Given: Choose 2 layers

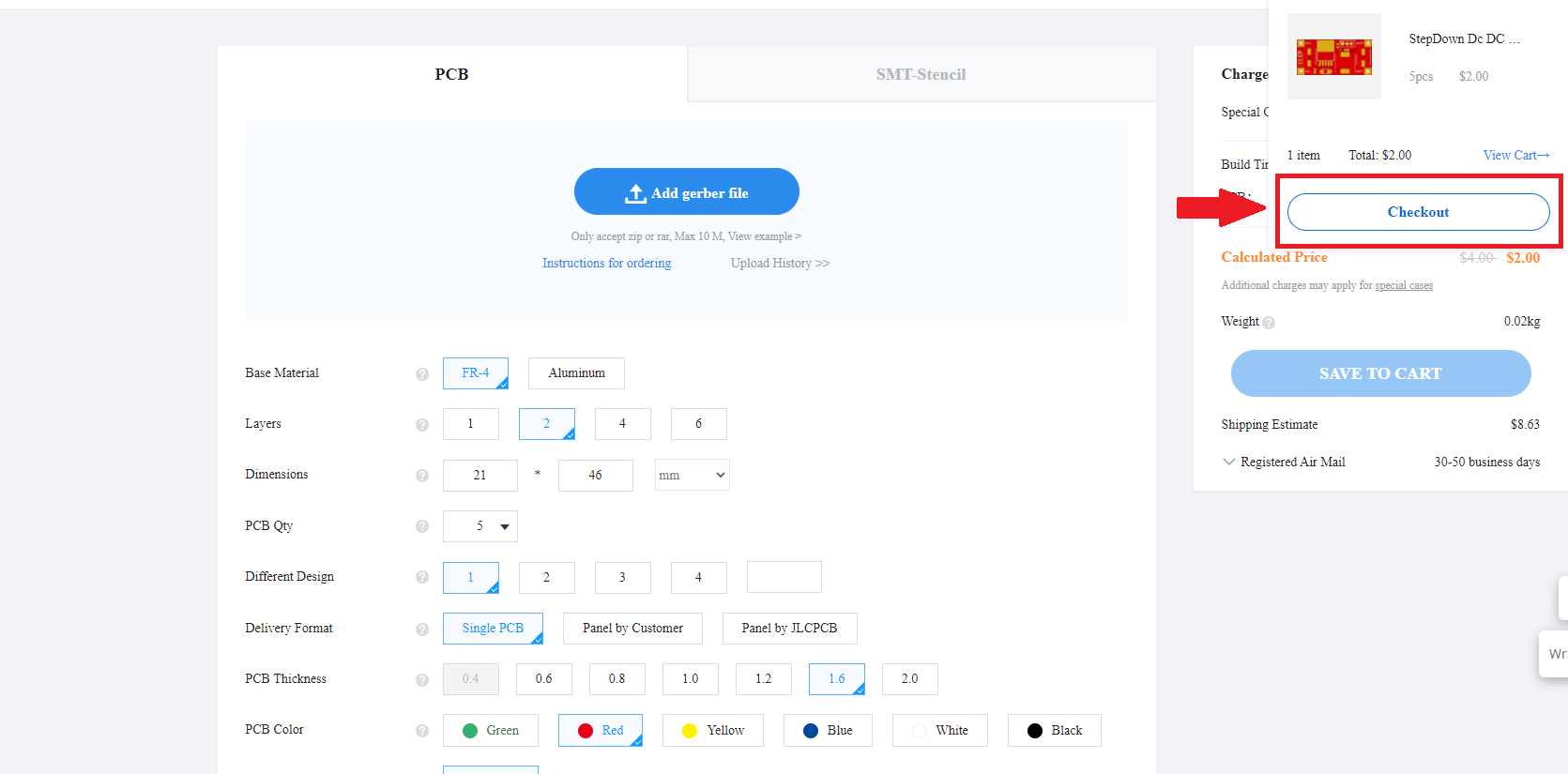Looking at the screenshot, I should pos(547,424).
